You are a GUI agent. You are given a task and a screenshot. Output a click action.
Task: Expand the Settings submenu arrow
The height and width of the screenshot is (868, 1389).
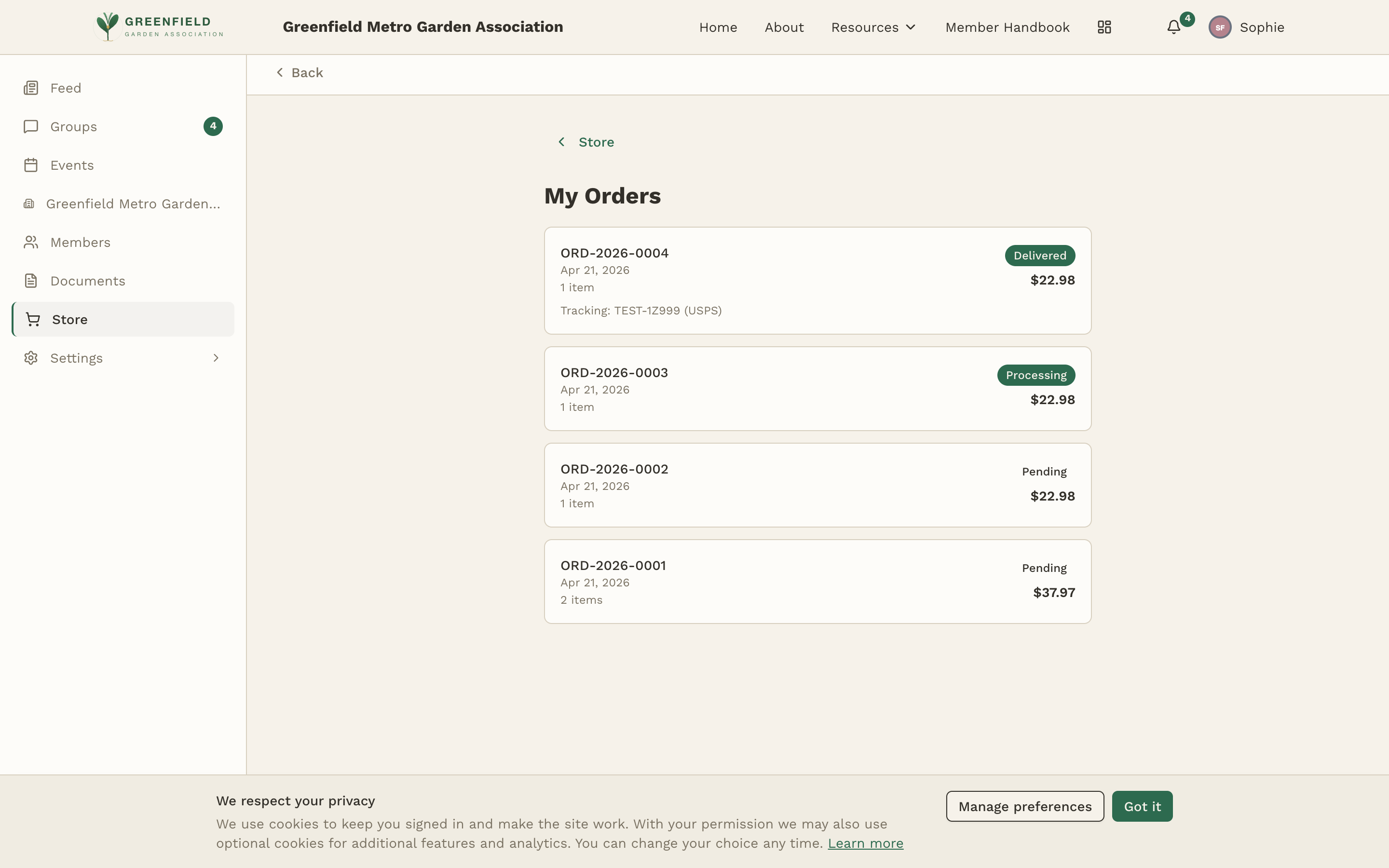(x=216, y=358)
